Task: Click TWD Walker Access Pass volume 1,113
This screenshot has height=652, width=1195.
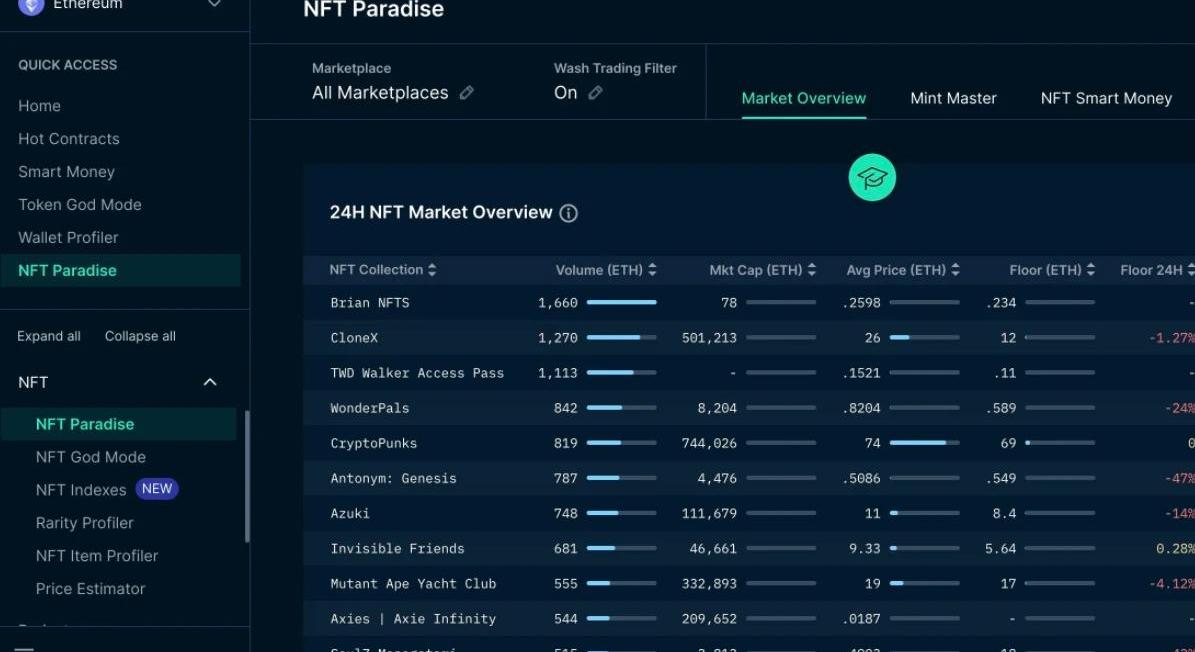Action: 558,372
